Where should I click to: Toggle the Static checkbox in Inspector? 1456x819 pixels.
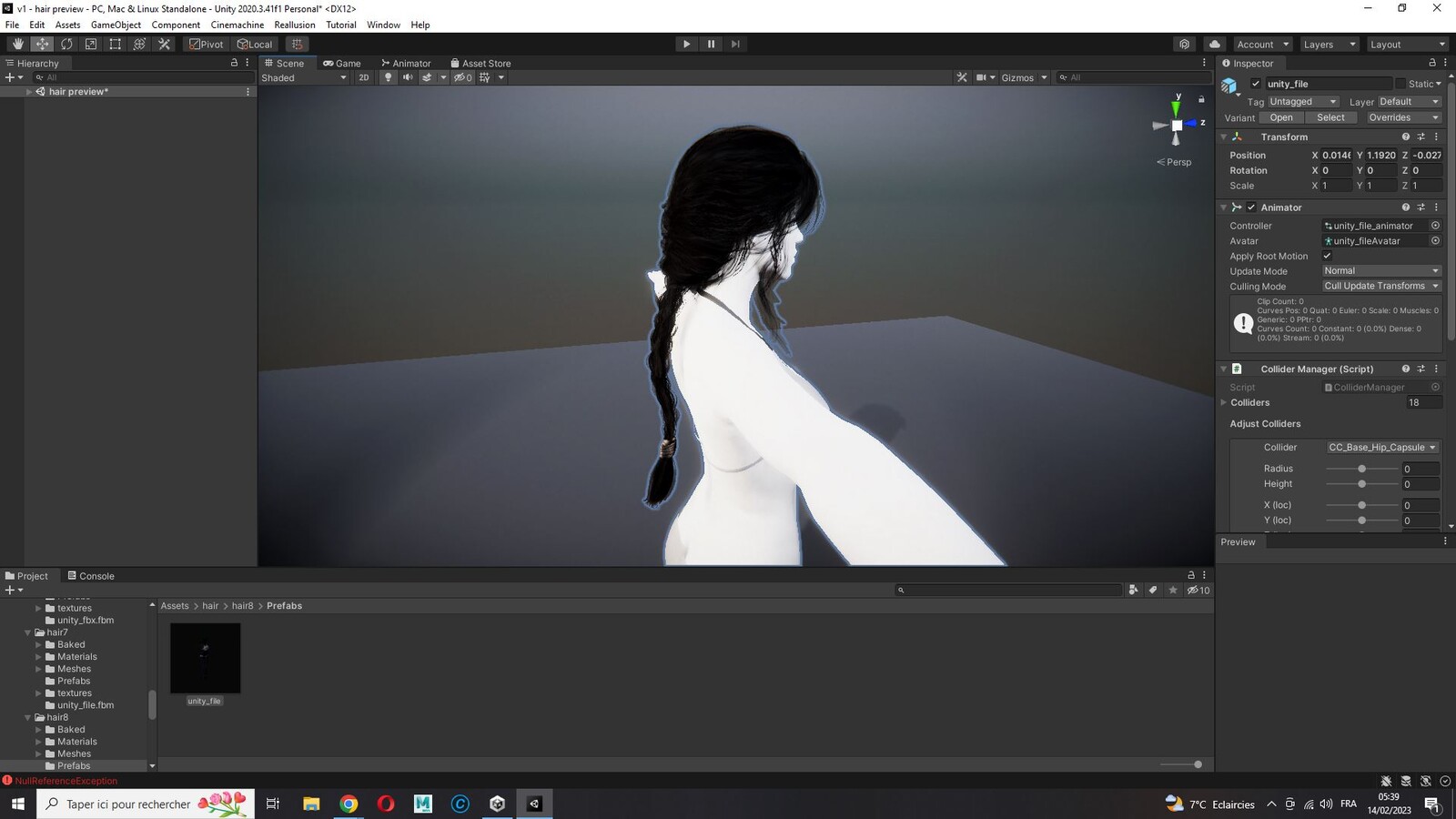coord(1400,84)
